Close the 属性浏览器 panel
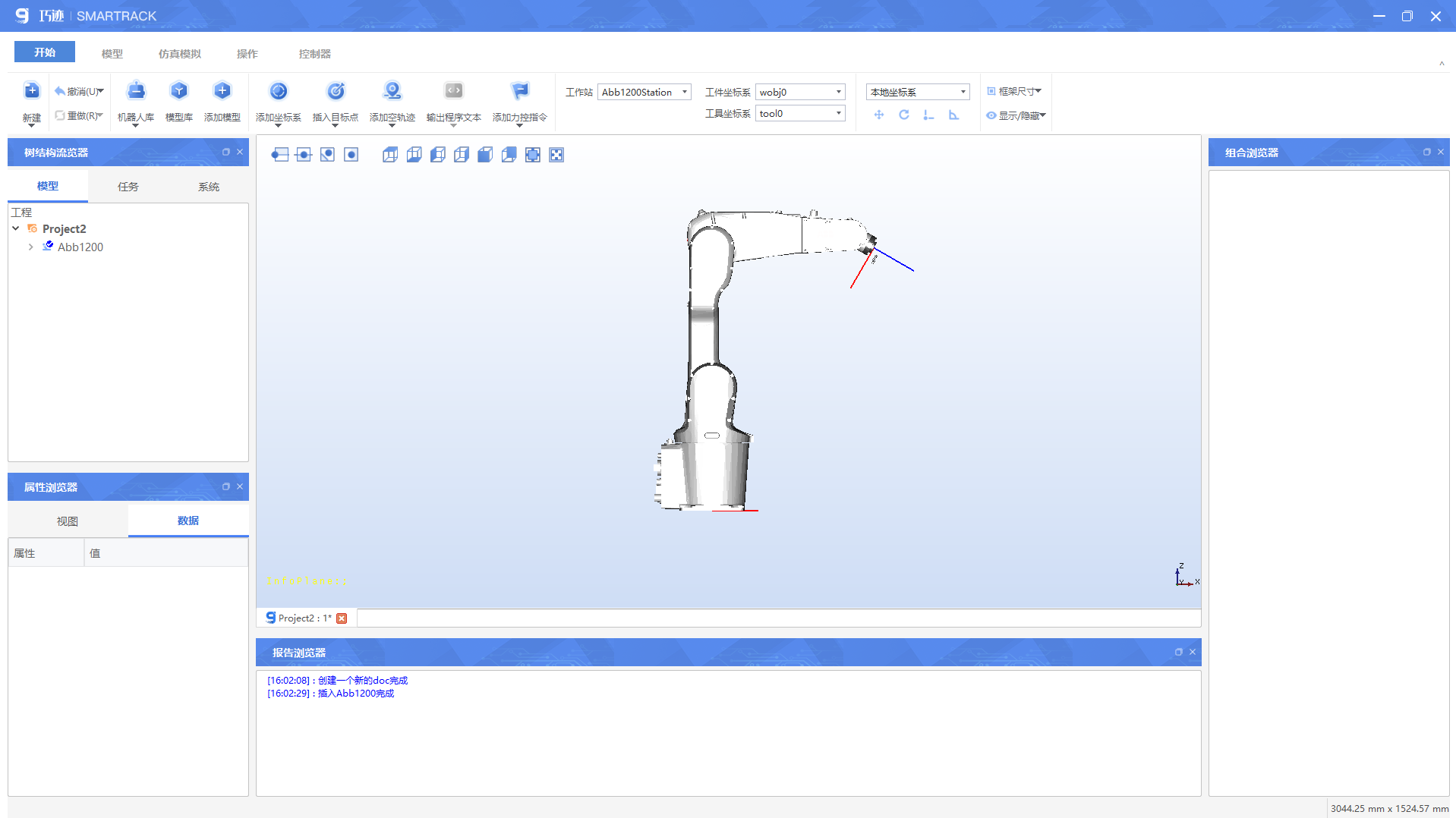Viewport: 1456px width, 818px height. (240, 486)
